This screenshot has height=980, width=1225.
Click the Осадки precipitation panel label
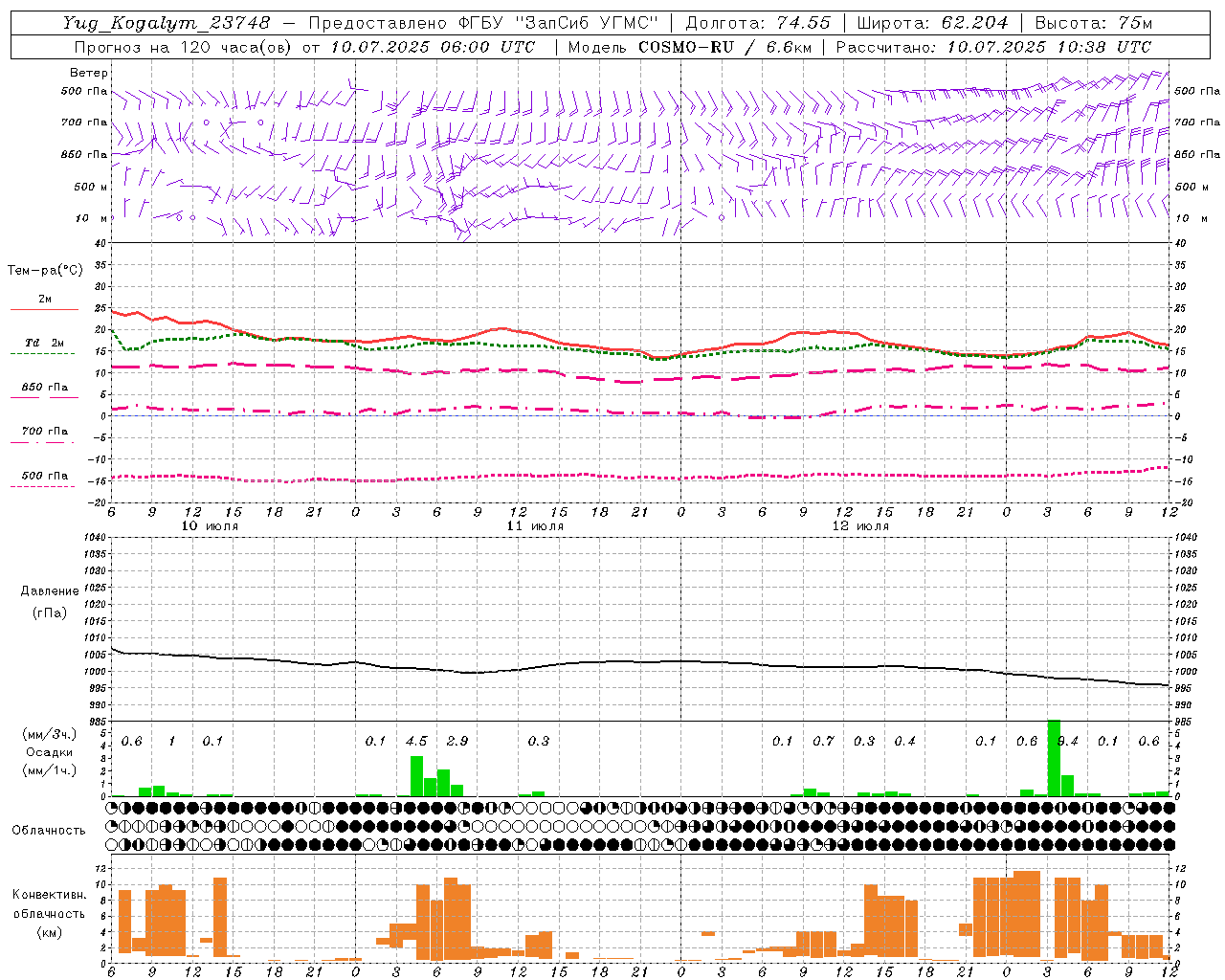pos(50,752)
